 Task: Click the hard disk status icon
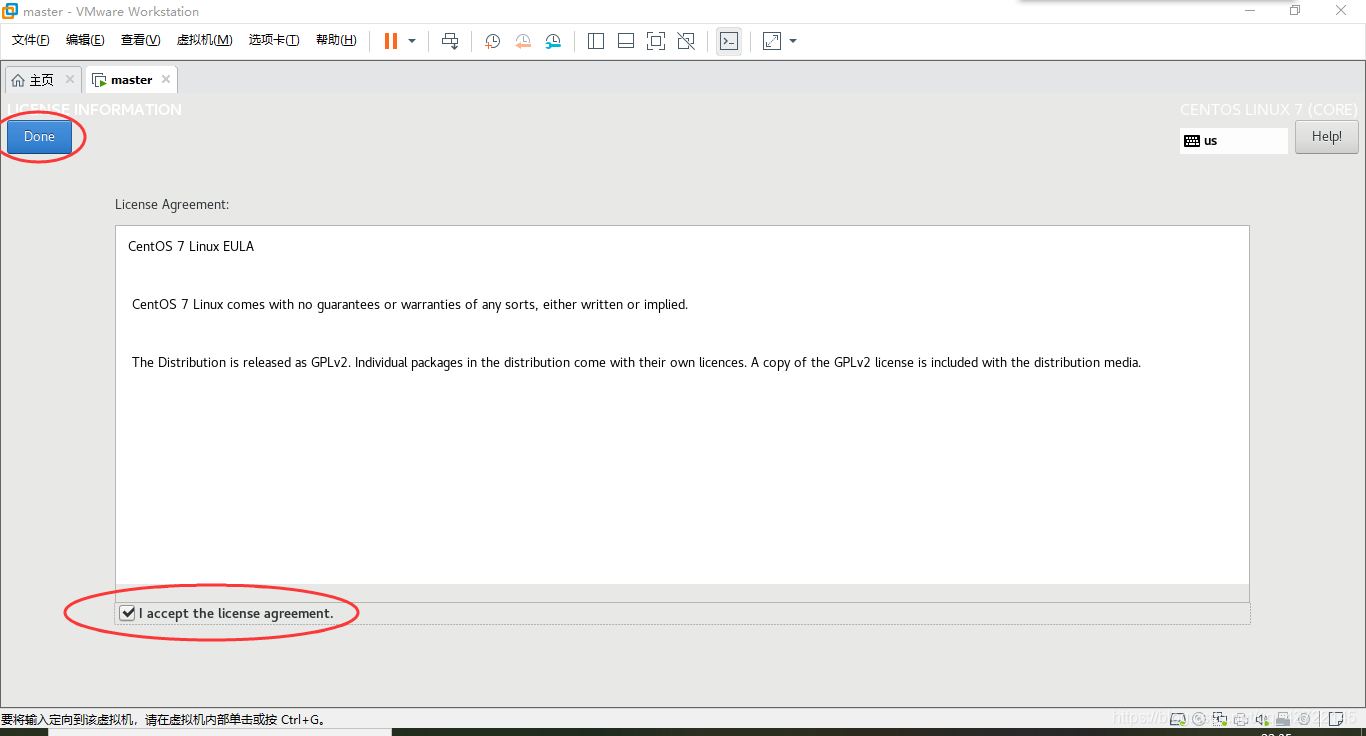1178,719
